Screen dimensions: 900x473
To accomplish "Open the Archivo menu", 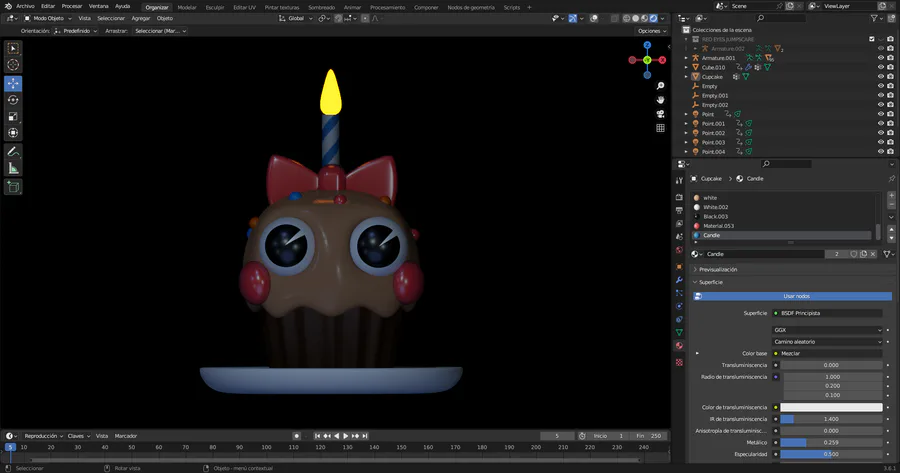I will (25, 6).
